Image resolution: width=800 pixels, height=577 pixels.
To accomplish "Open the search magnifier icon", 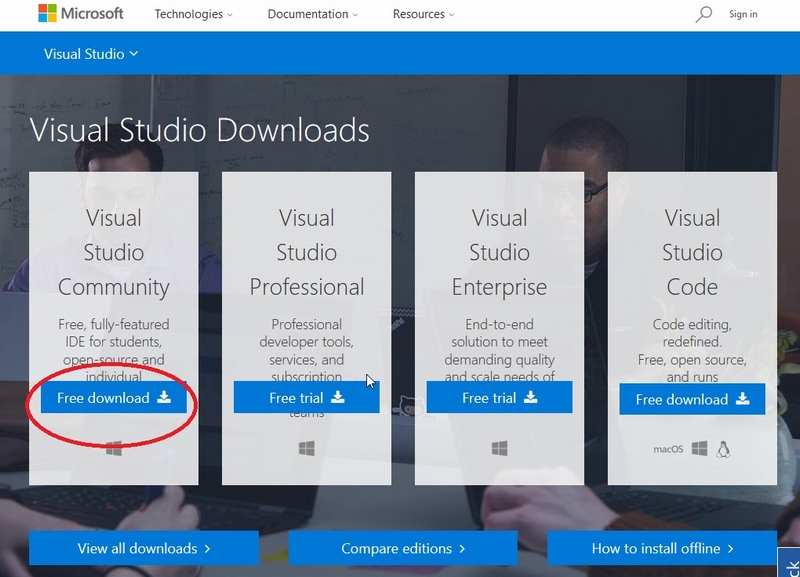I will coord(704,14).
